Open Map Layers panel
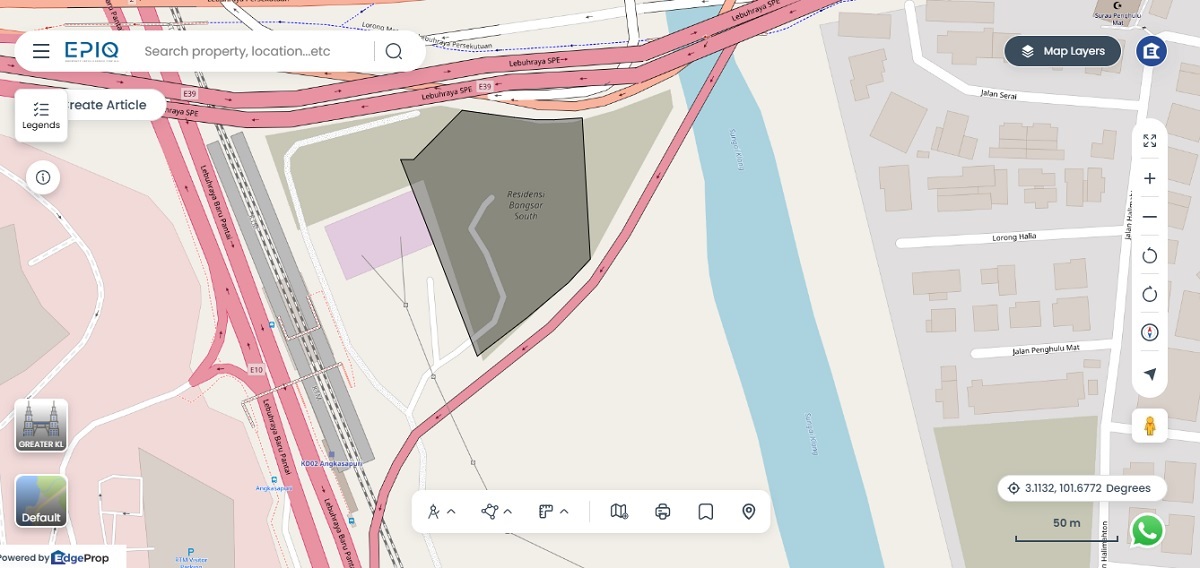Image resolution: width=1200 pixels, height=568 pixels. (x=1063, y=51)
